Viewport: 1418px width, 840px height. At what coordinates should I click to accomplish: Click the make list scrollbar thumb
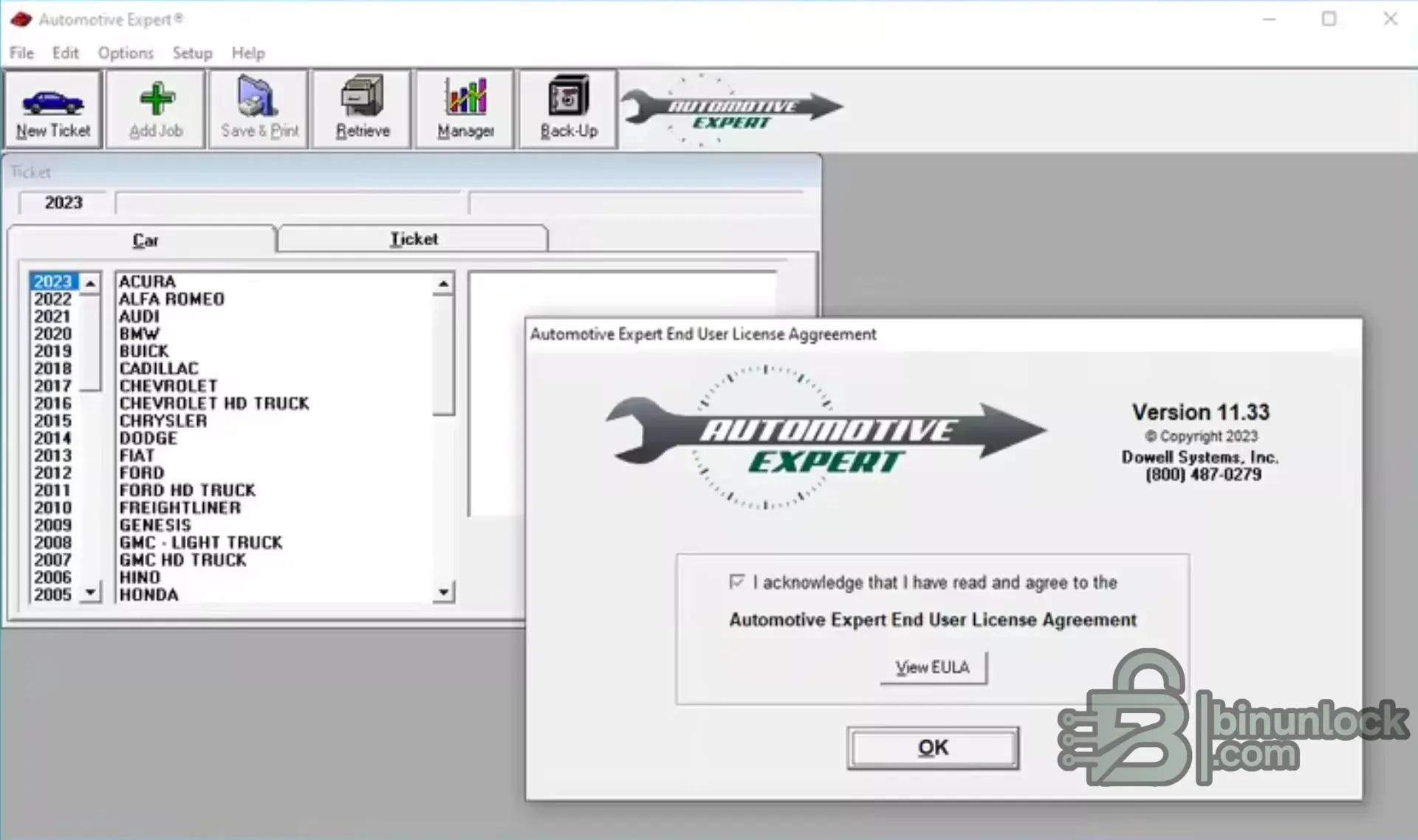point(443,355)
